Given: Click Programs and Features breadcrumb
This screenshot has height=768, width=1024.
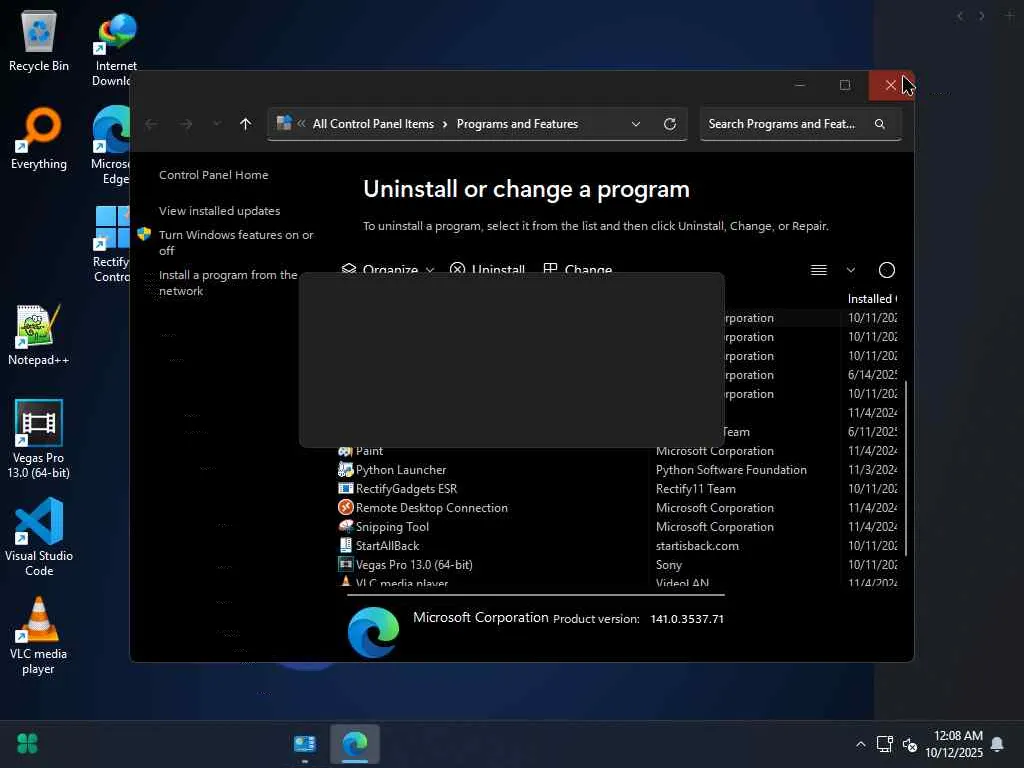Looking at the screenshot, I should click(517, 124).
